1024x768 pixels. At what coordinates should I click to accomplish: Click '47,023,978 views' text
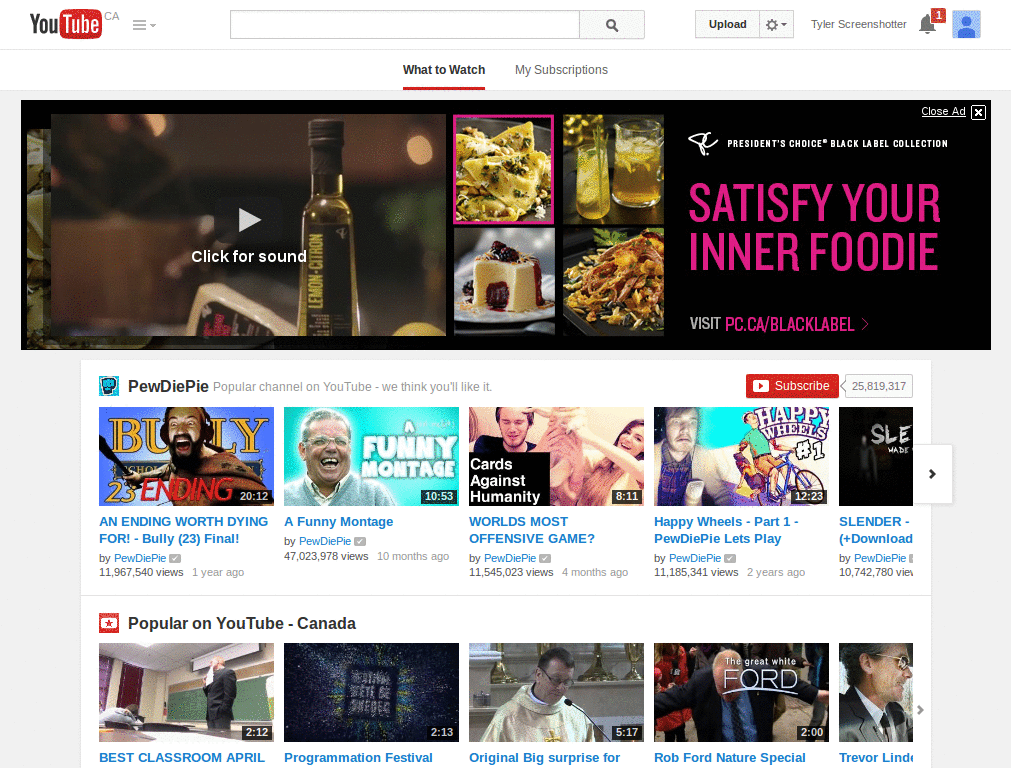tap(326, 556)
